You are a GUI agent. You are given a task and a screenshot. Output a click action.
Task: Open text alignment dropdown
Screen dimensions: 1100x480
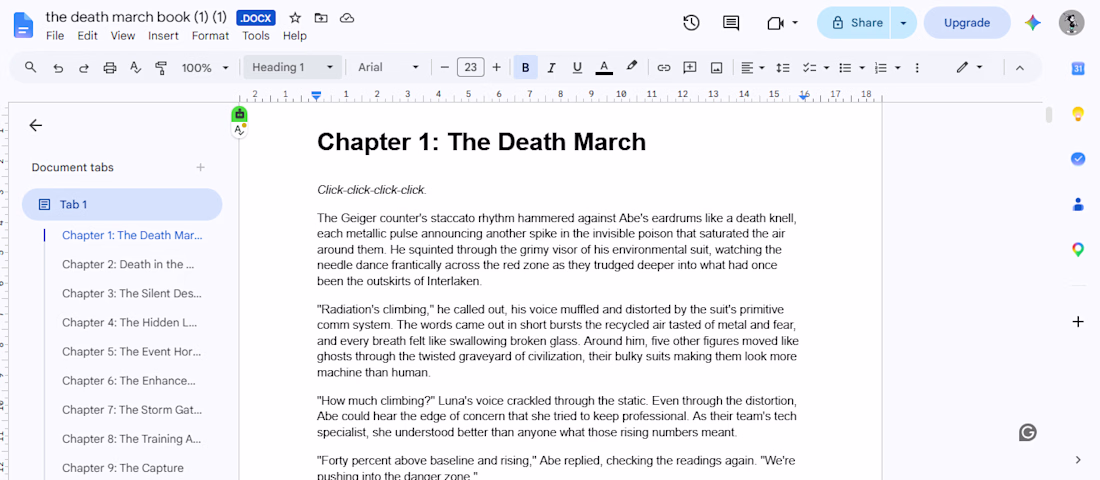pos(752,68)
